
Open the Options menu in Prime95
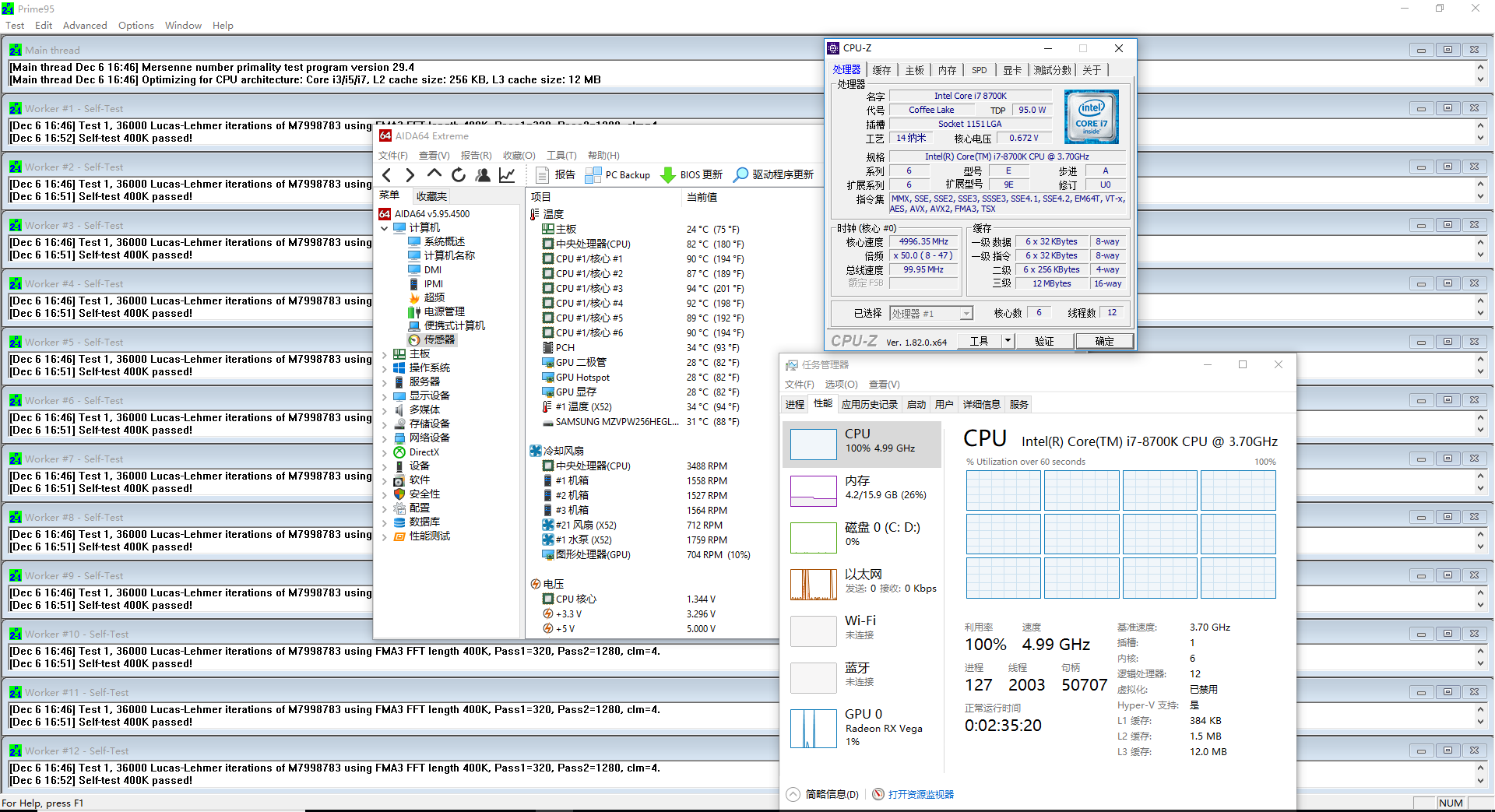[x=135, y=25]
